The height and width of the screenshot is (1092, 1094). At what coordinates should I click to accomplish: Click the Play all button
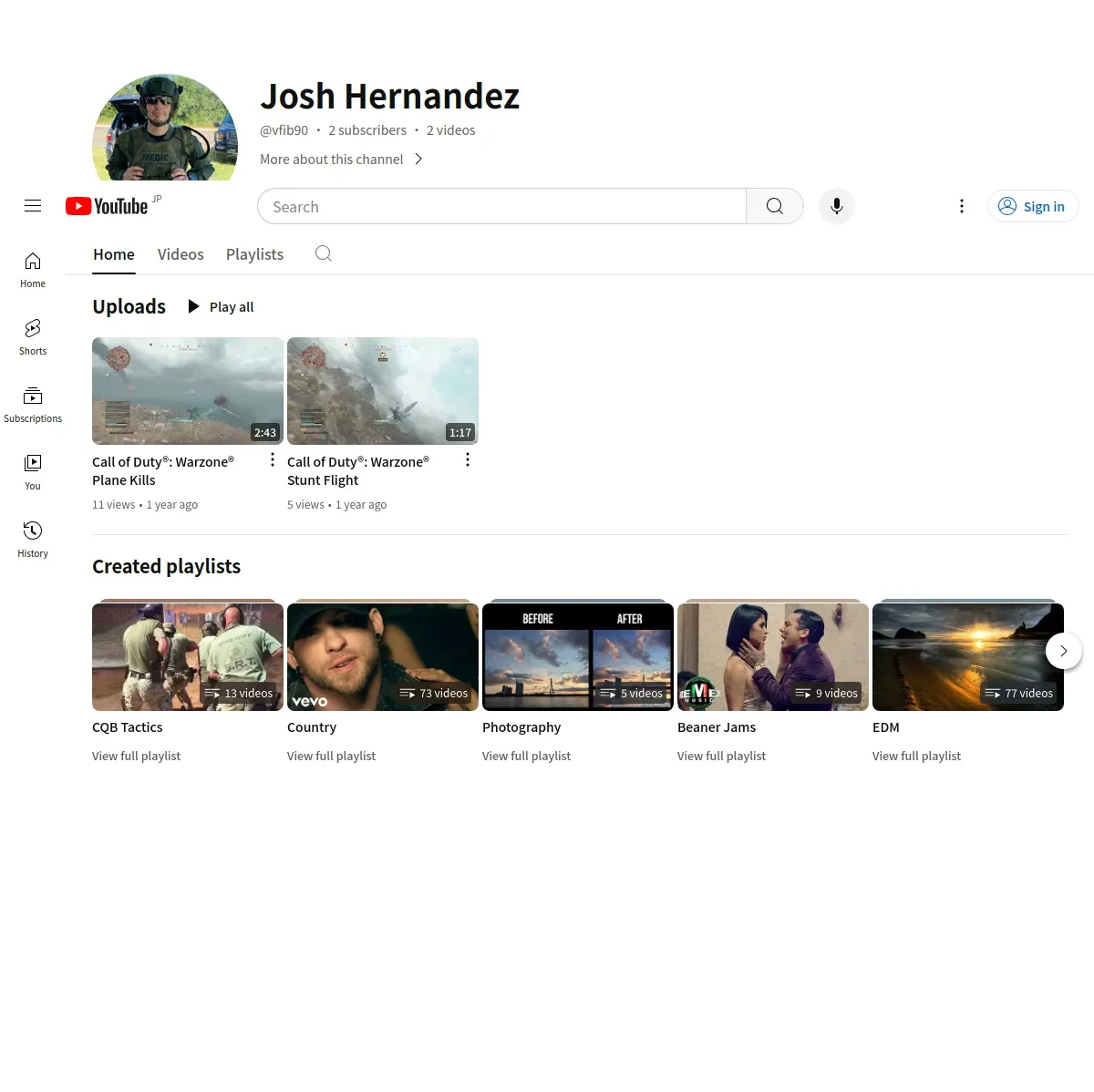click(221, 306)
